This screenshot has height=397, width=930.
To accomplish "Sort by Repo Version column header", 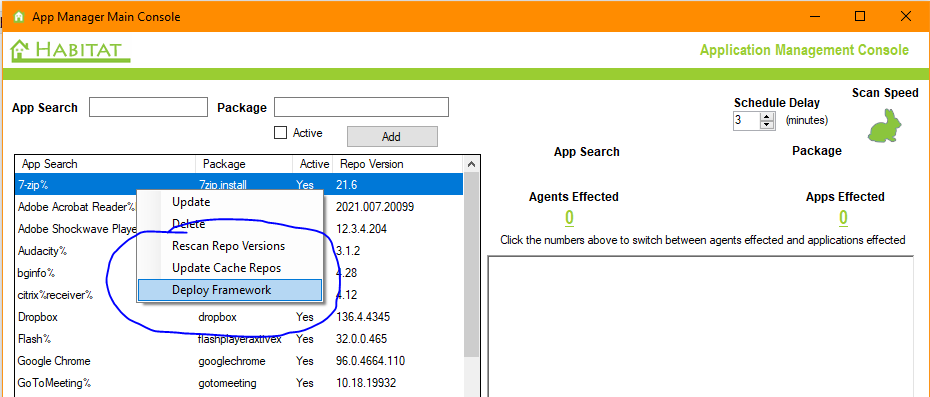I will coord(398,164).
